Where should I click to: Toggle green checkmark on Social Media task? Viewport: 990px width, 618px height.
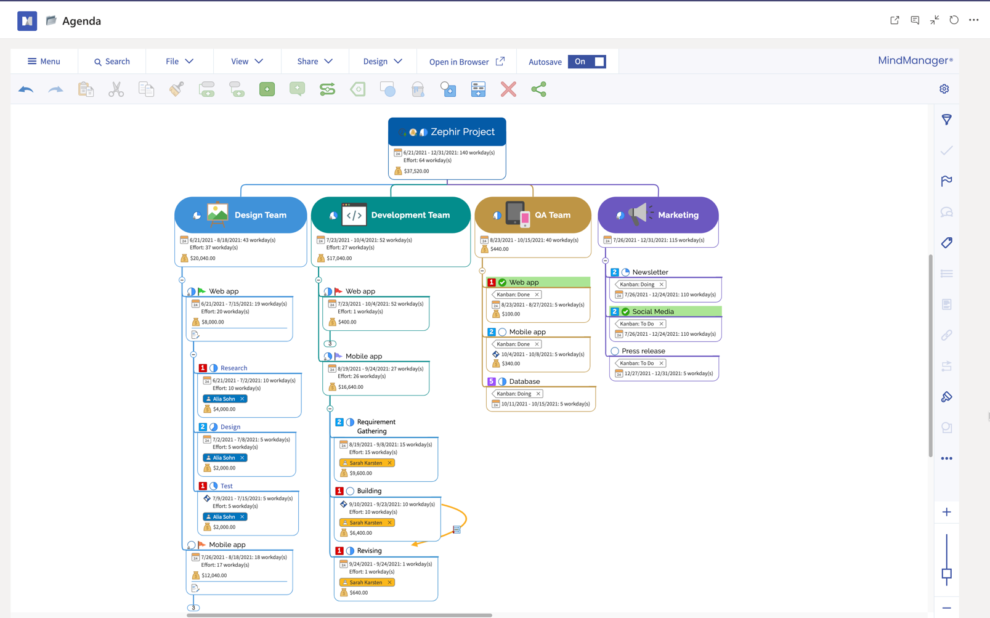pyautogui.click(x=626, y=312)
